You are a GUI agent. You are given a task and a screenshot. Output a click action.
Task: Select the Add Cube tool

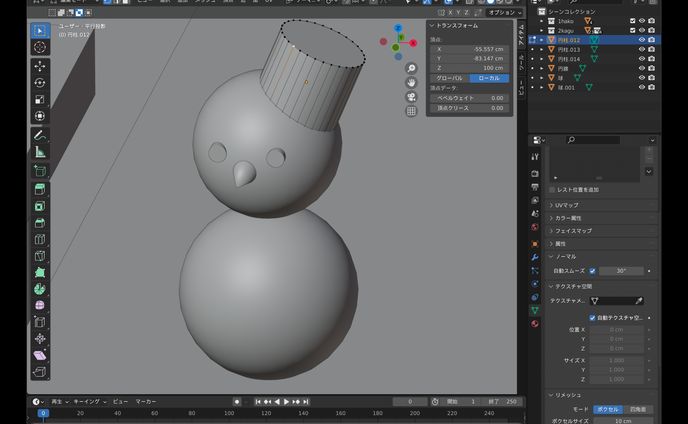click(40, 171)
